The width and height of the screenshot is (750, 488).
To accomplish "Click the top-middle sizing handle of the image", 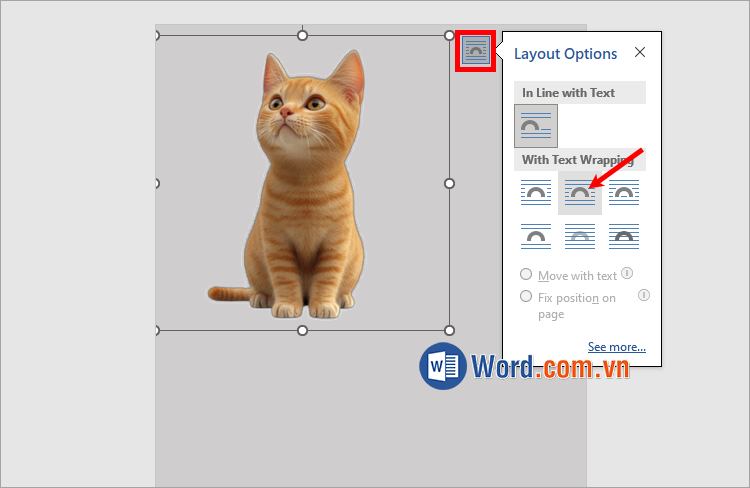I will pos(303,36).
